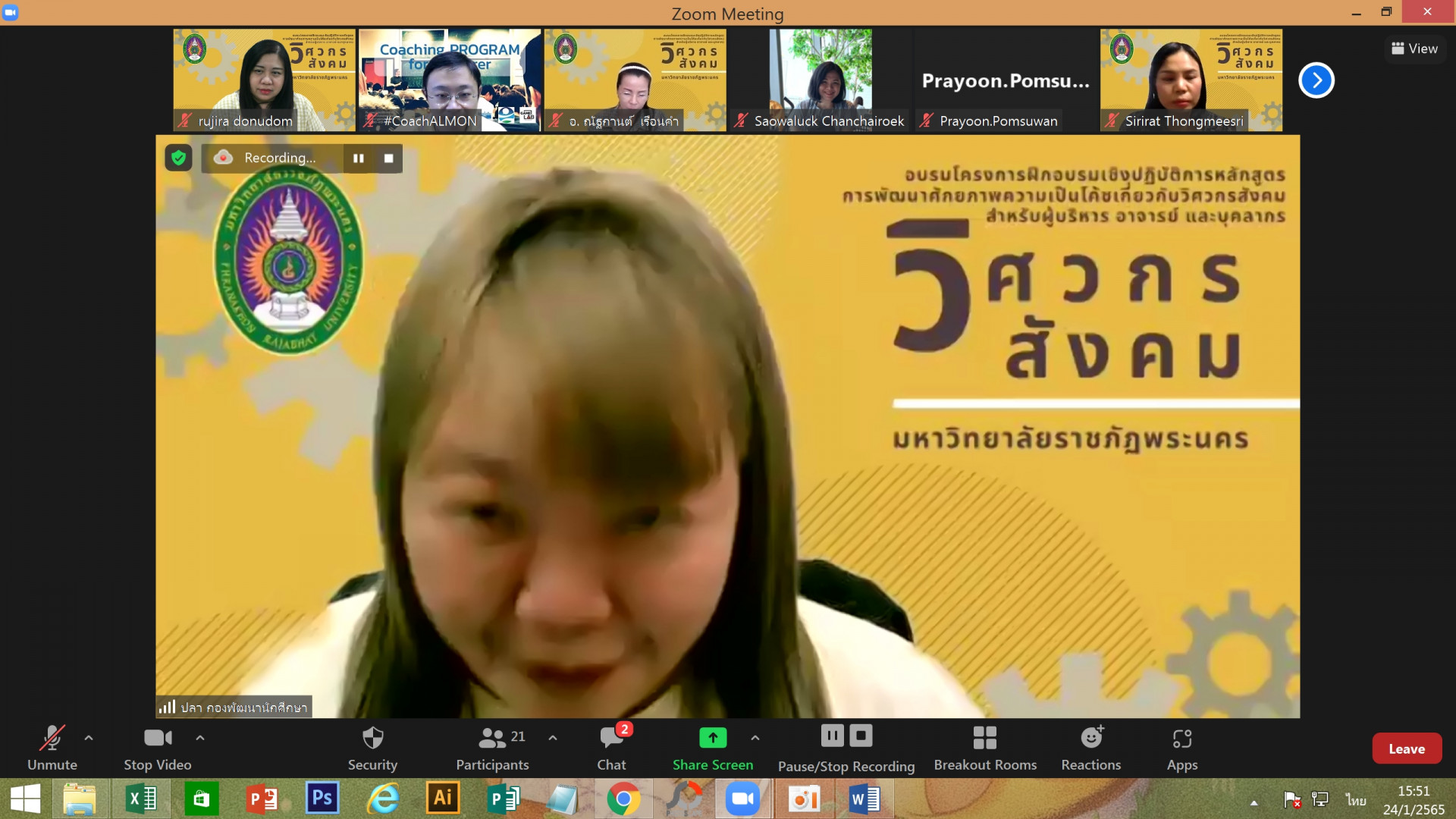This screenshot has height=819, width=1456.
Task: Open the Windows Start menu
Action: tap(26, 799)
